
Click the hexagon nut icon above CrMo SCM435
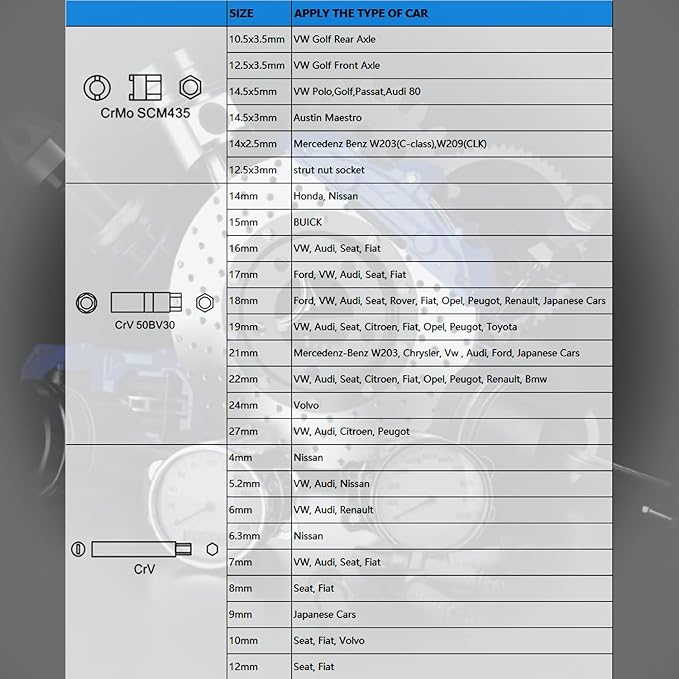click(x=189, y=87)
